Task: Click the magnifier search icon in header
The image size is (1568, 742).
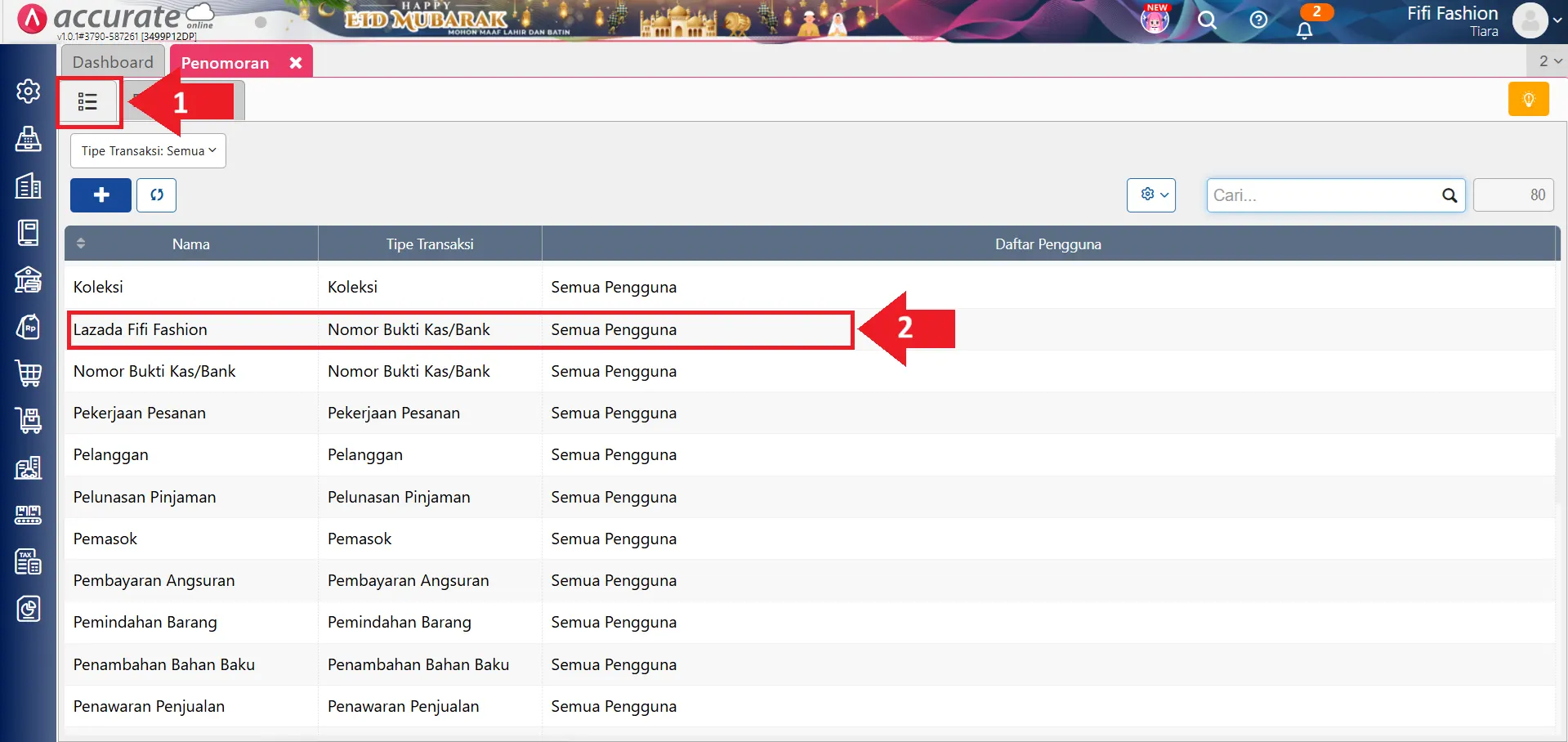Action: (1207, 20)
